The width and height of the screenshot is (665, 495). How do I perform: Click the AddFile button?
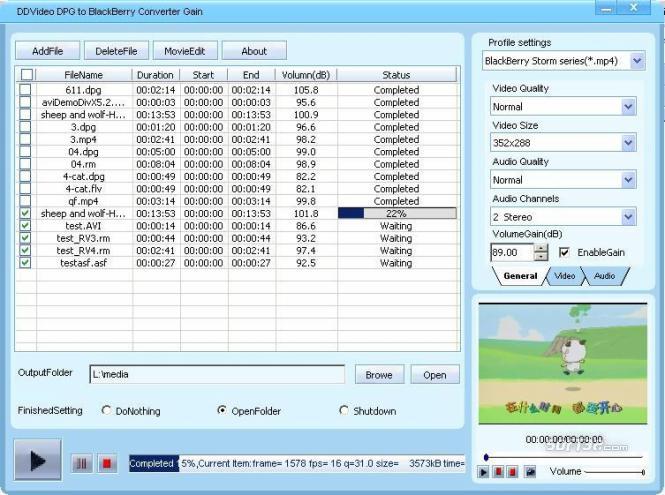(48, 51)
